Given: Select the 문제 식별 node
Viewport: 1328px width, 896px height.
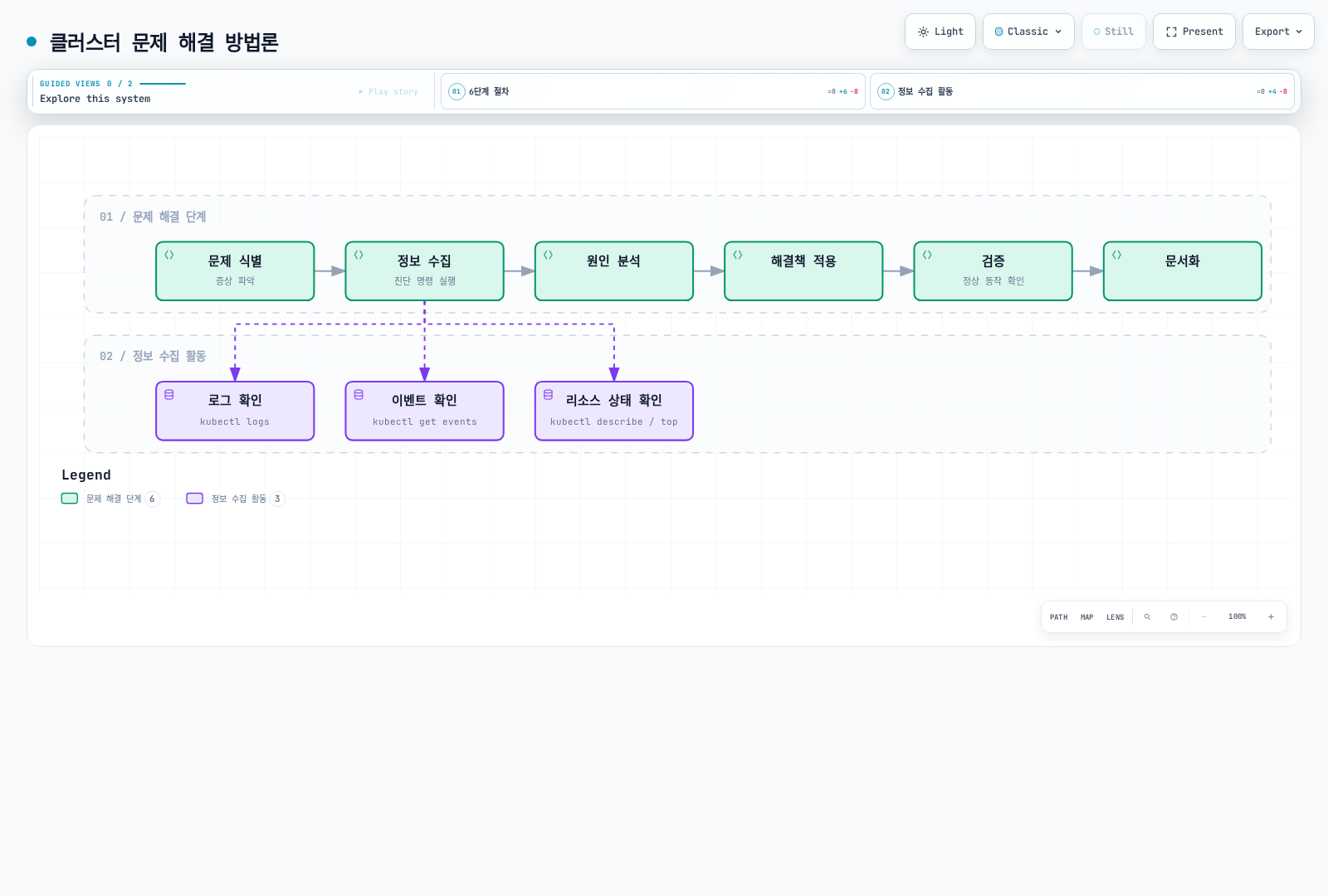Looking at the screenshot, I should tap(235, 271).
